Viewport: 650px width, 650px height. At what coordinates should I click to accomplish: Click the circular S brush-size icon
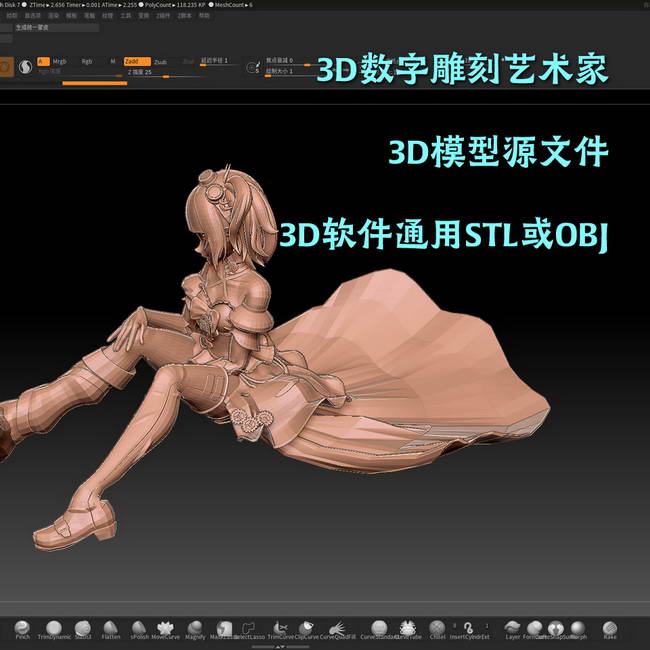pos(252,67)
